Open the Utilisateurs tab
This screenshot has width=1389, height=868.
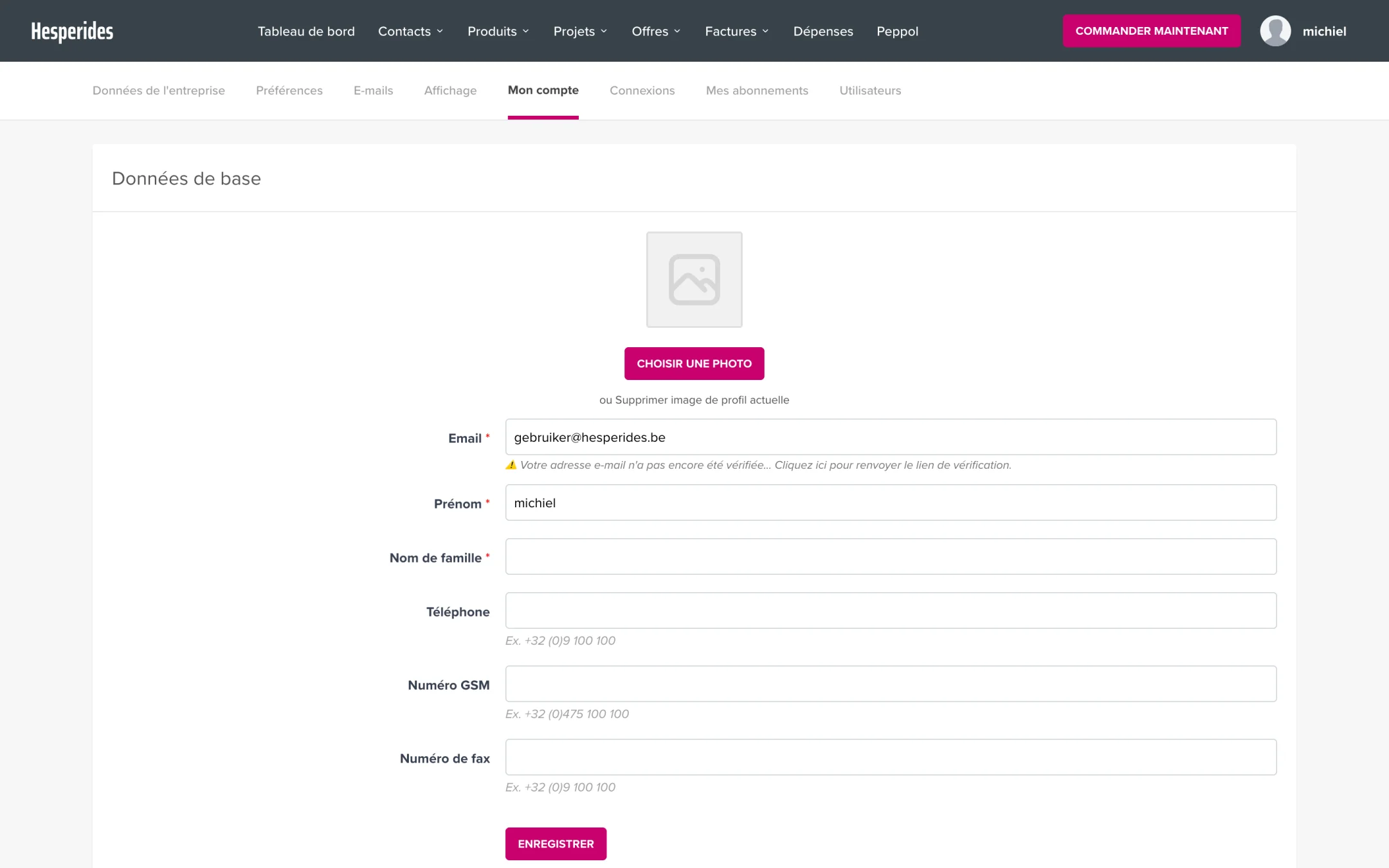pyautogui.click(x=870, y=91)
